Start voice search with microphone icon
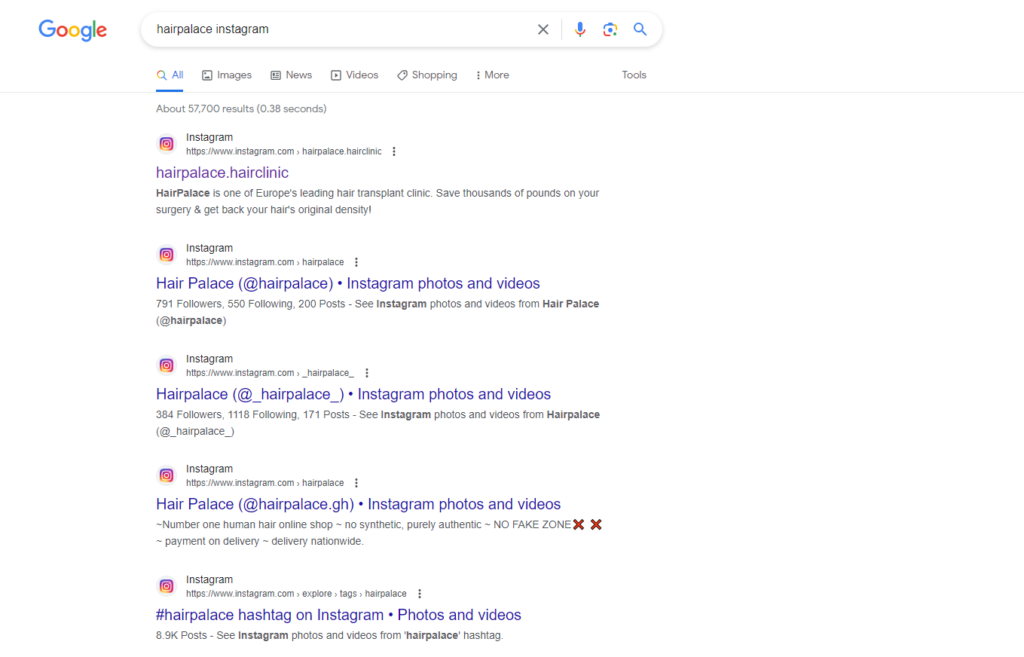Screen dimensions: 1024x657 pyautogui.click(x=579, y=30)
